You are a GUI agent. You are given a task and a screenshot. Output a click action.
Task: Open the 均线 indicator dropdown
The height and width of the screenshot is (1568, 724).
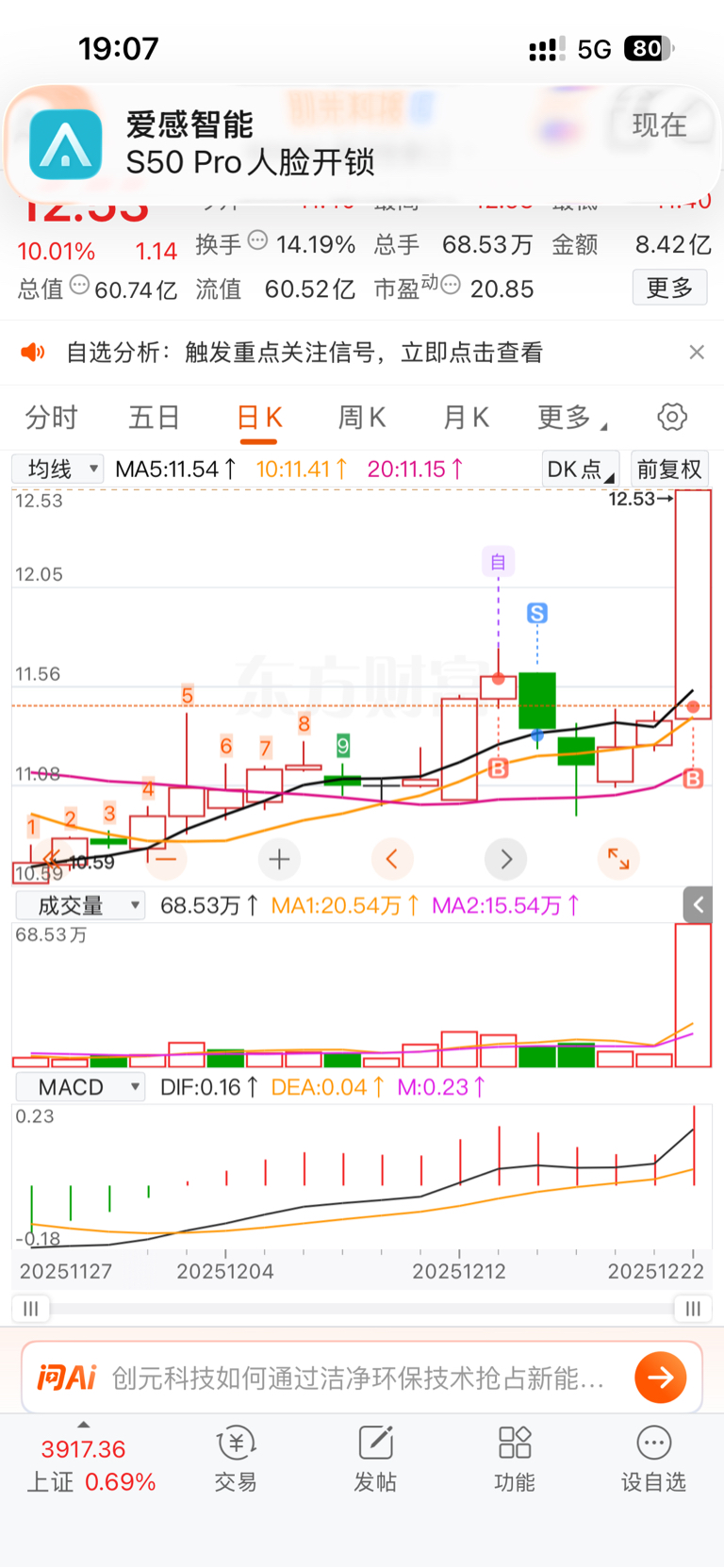tap(58, 469)
